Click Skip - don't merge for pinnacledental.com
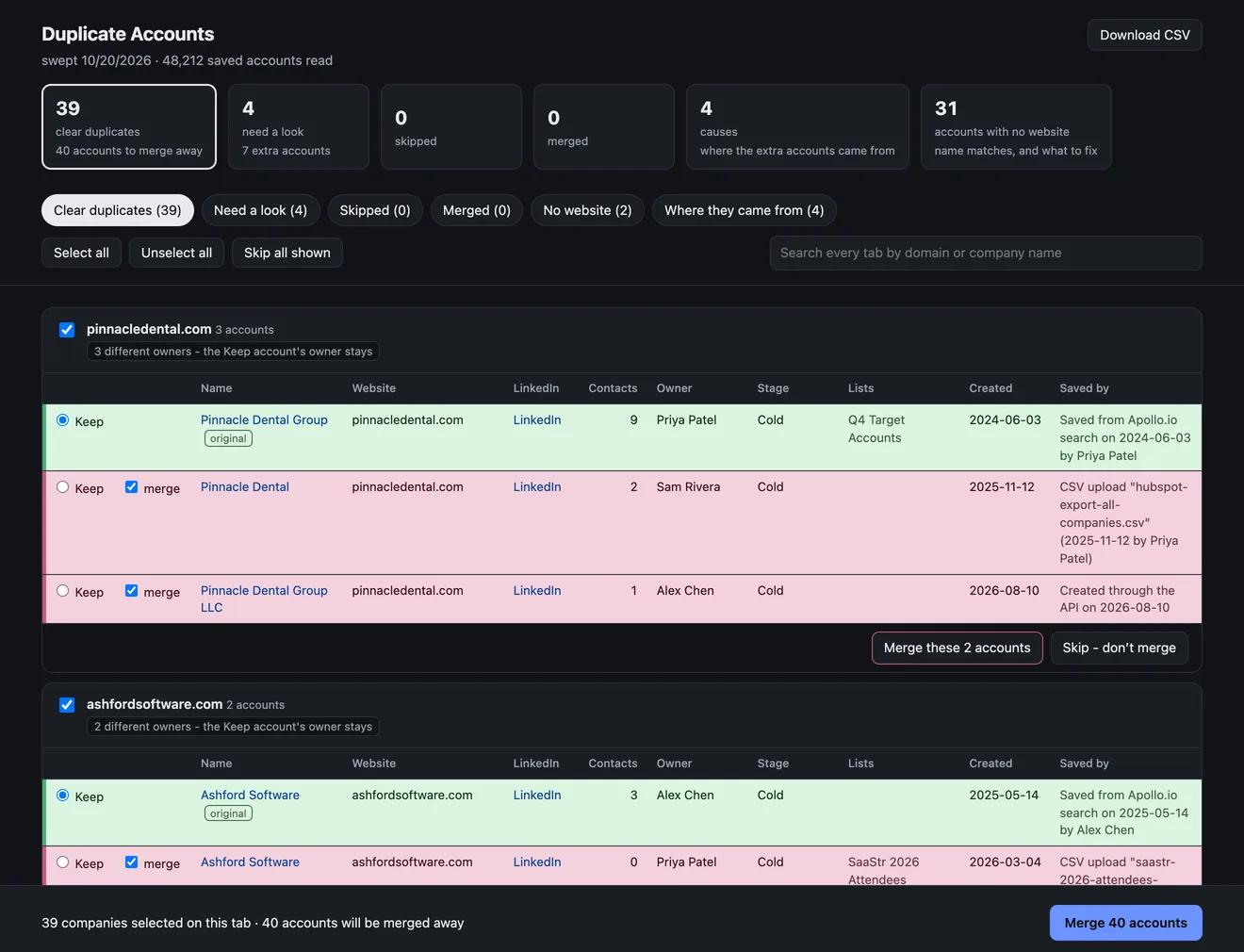Screen dimensions: 1244x952 tap(1120, 648)
